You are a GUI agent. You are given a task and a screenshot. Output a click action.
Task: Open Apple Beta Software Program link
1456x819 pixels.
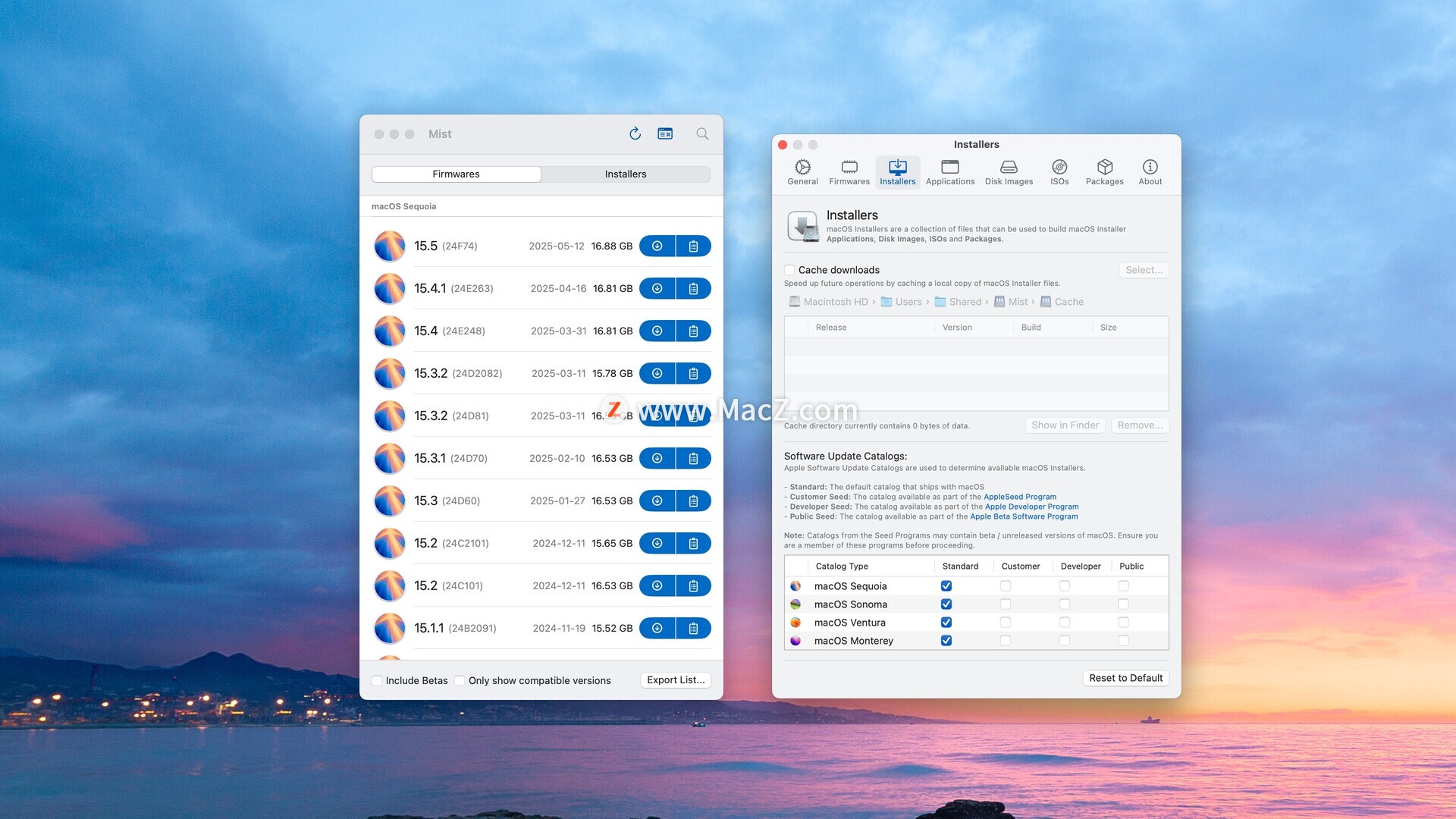coord(1024,516)
